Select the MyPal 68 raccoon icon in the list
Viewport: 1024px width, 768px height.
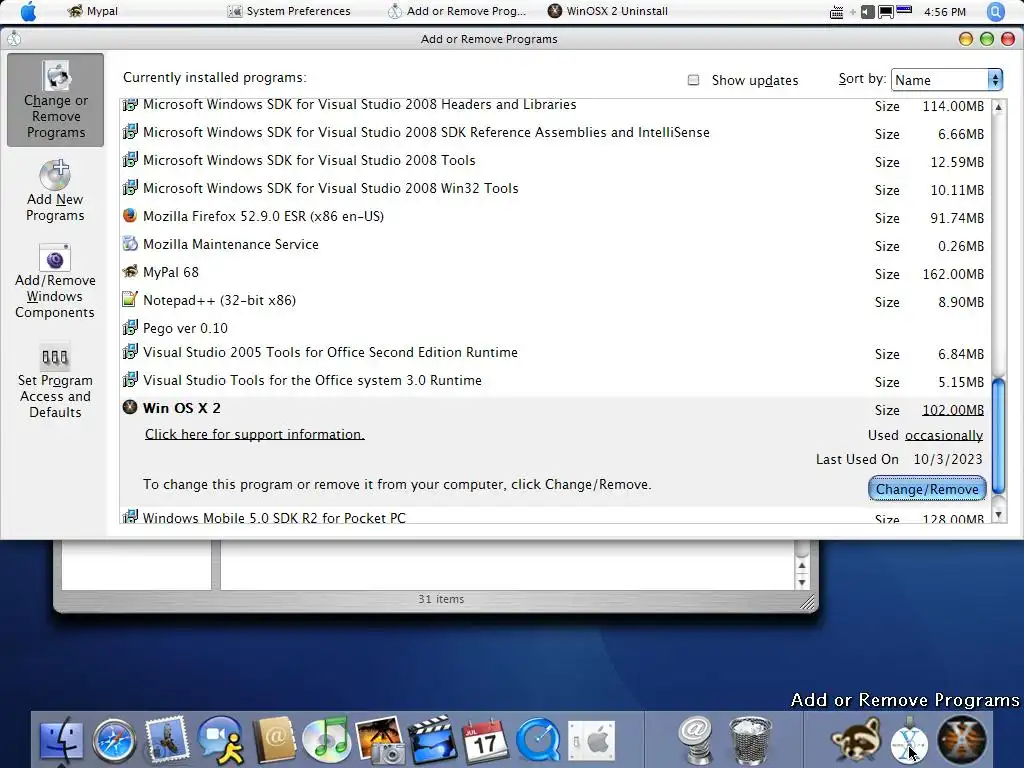click(x=130, y=272)
